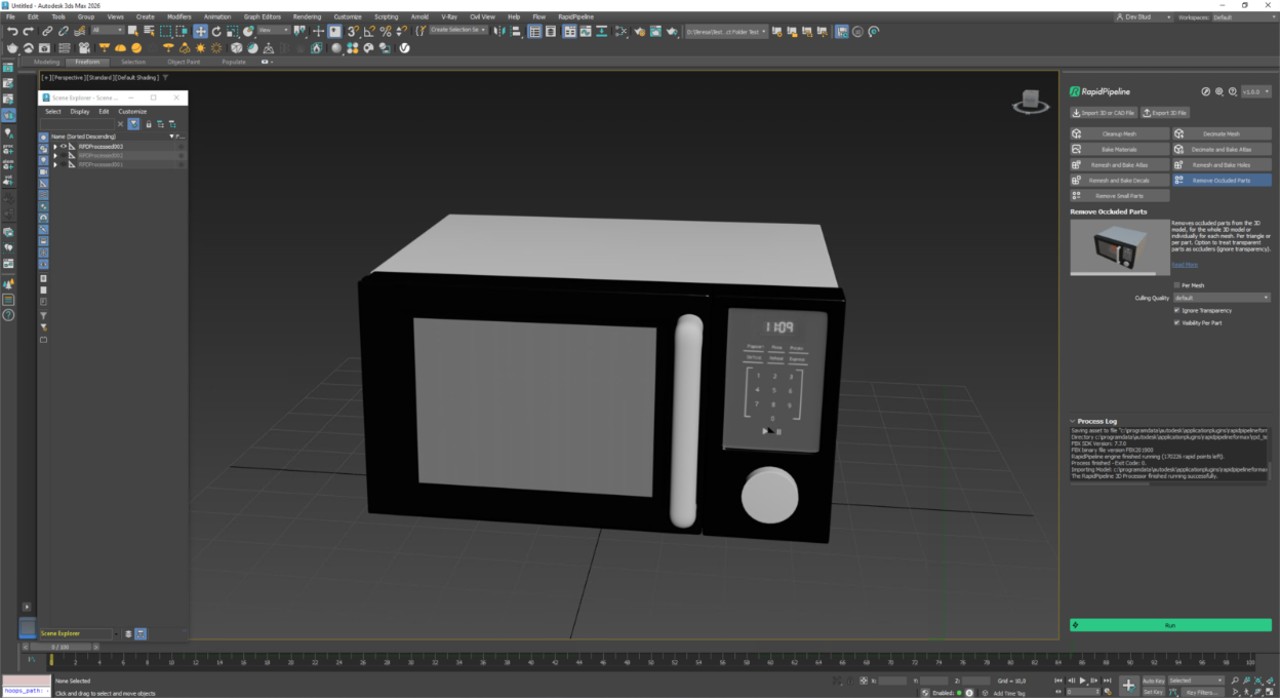This screenshot has height=698, width=1280.
Task: Follow the Read More link
Action: [1185, 264]
